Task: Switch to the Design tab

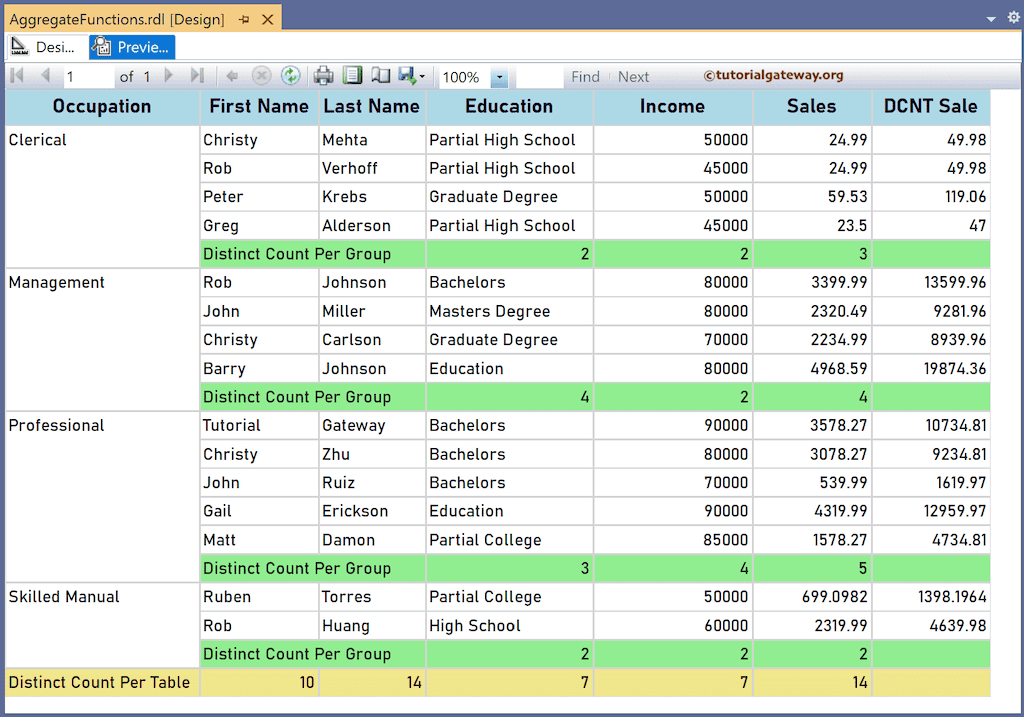Action: [x=44, y=46]
